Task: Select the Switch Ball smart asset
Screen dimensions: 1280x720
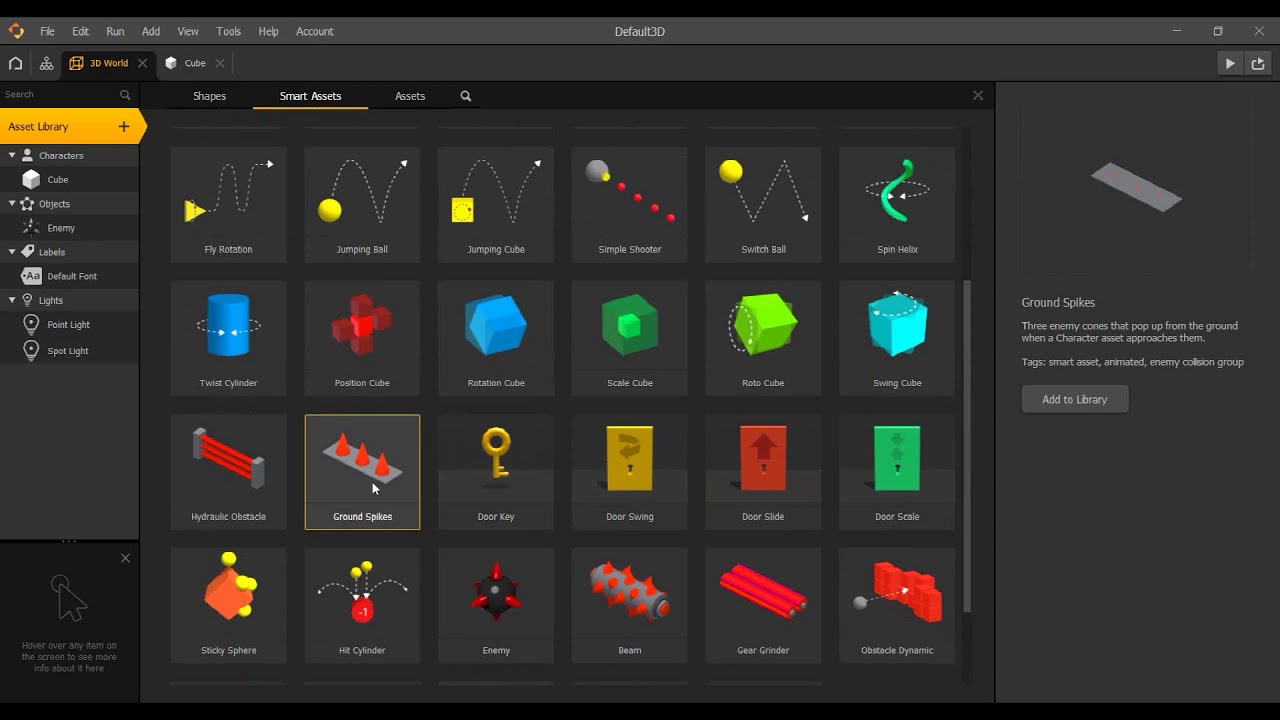Action: click(x=763, y=204)
